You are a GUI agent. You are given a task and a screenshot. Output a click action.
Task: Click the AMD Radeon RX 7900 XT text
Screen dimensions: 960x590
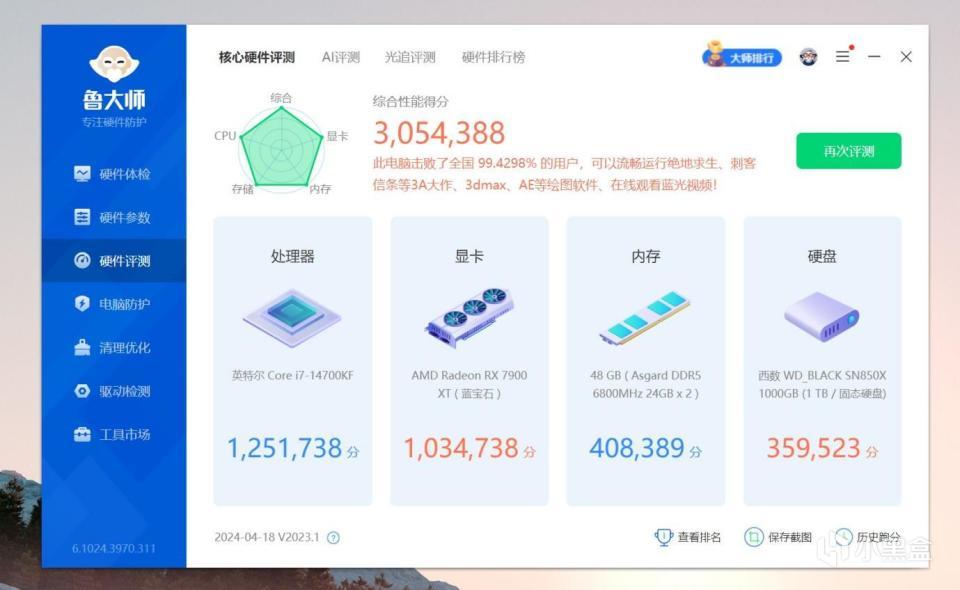click(x=469, y=384)
